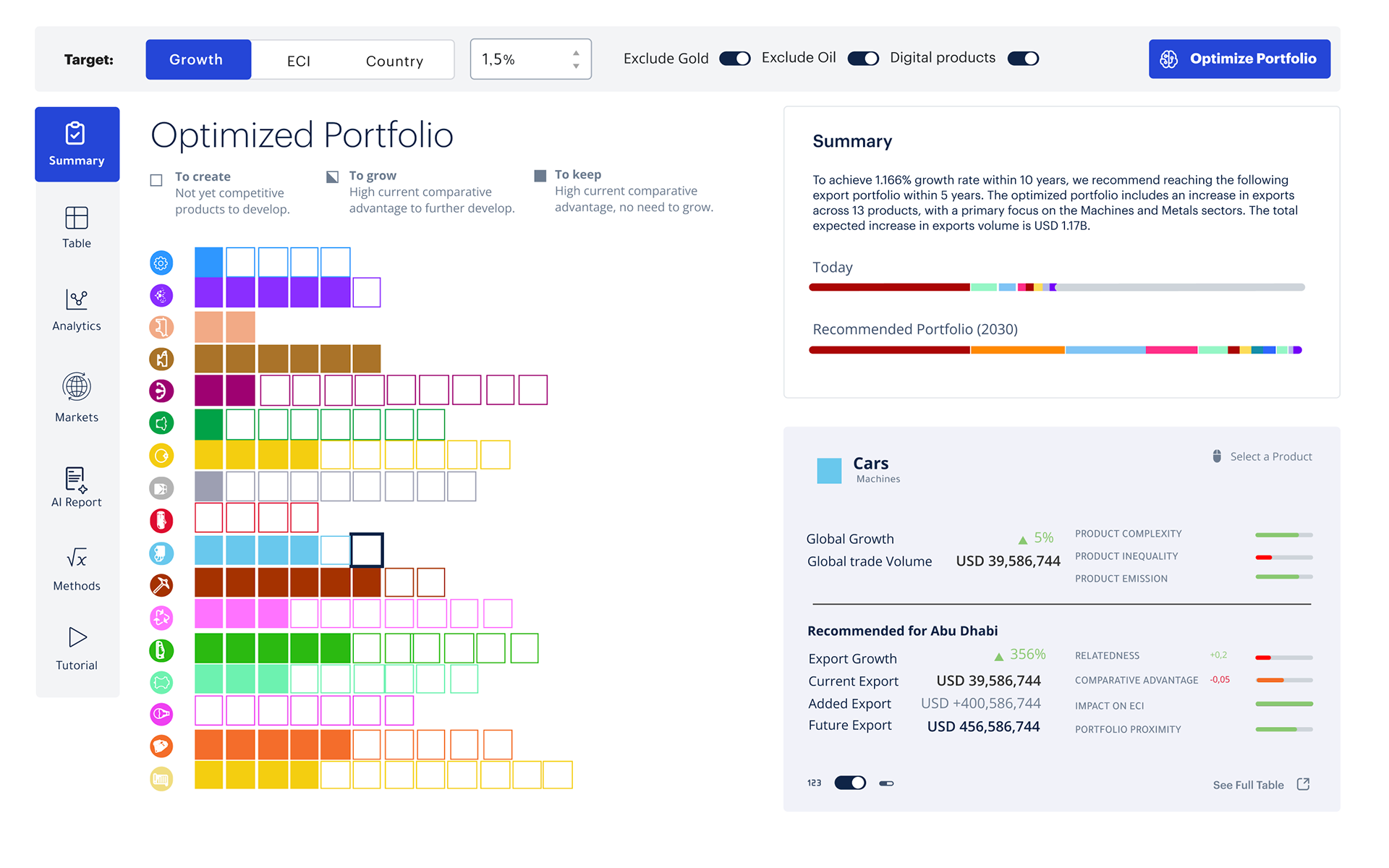Play the Tutorial icon
1389x868 pixels.
pos(77,637)
